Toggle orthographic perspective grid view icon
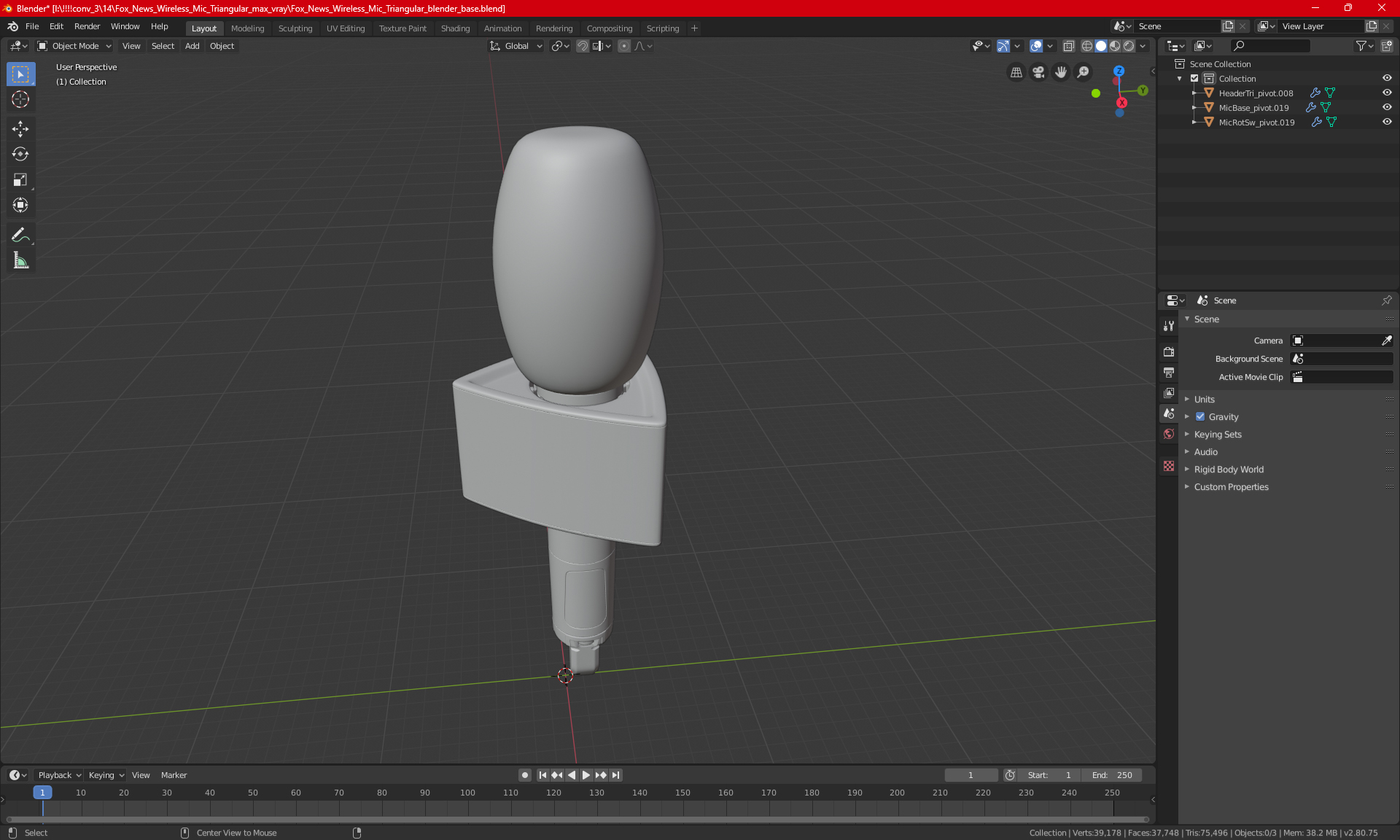This screenshot has height=840, width=1400. (x=1016, y=72)
